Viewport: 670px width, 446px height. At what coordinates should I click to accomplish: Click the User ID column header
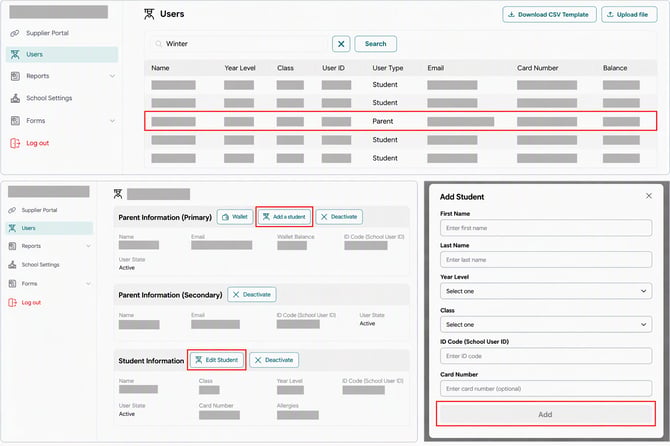(333, 68)
